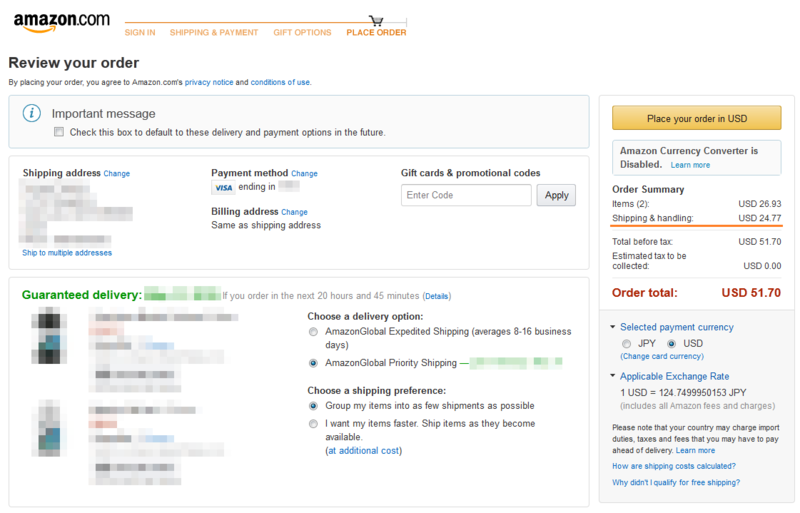Viewport: 800px width, 513px height.
Task: Select JPY as payment currency
Action: click(627, 344)
